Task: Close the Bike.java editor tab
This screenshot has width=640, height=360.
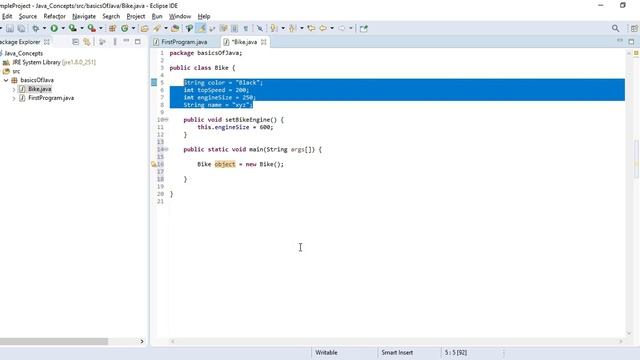Action: tap(264, 42)
